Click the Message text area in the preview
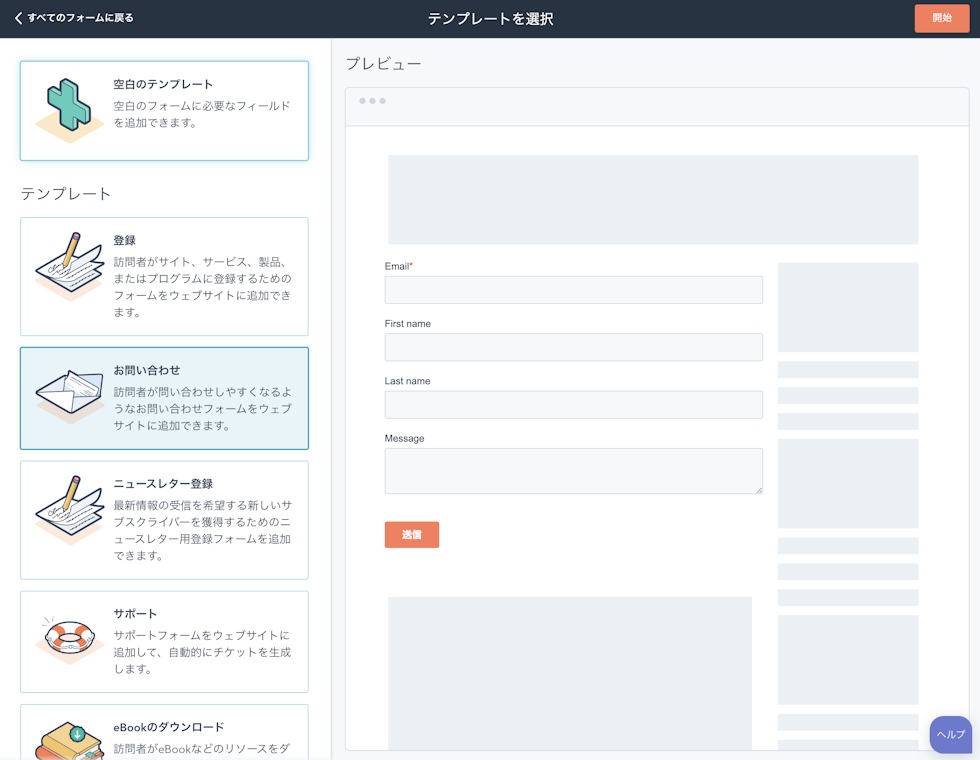Image resolution: width=980 pixels, height=760 pixels. coord(573,470)
